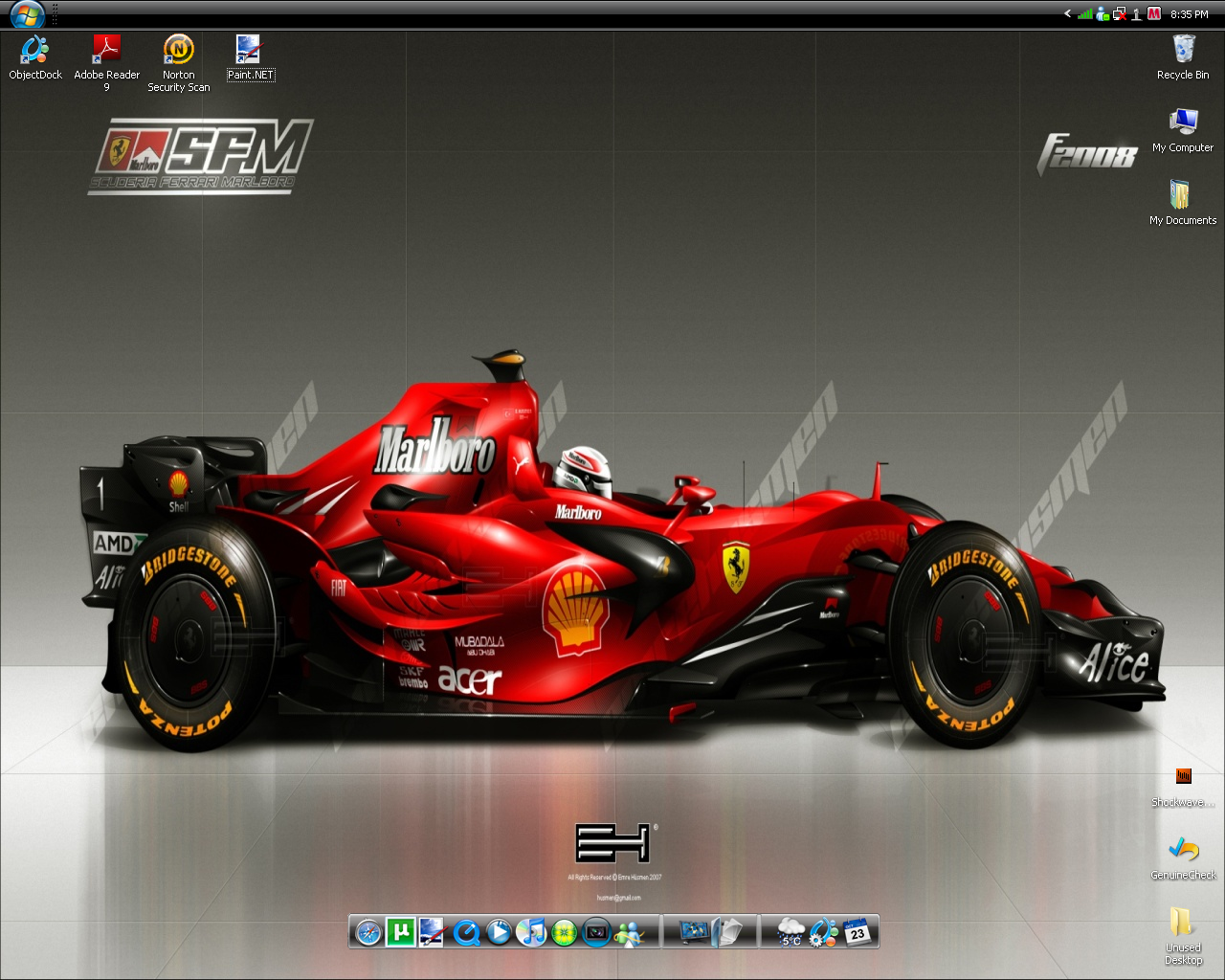Open the Recycle Bin
The width and height of the screenshot is (1225, 980).
(1183, 57)
